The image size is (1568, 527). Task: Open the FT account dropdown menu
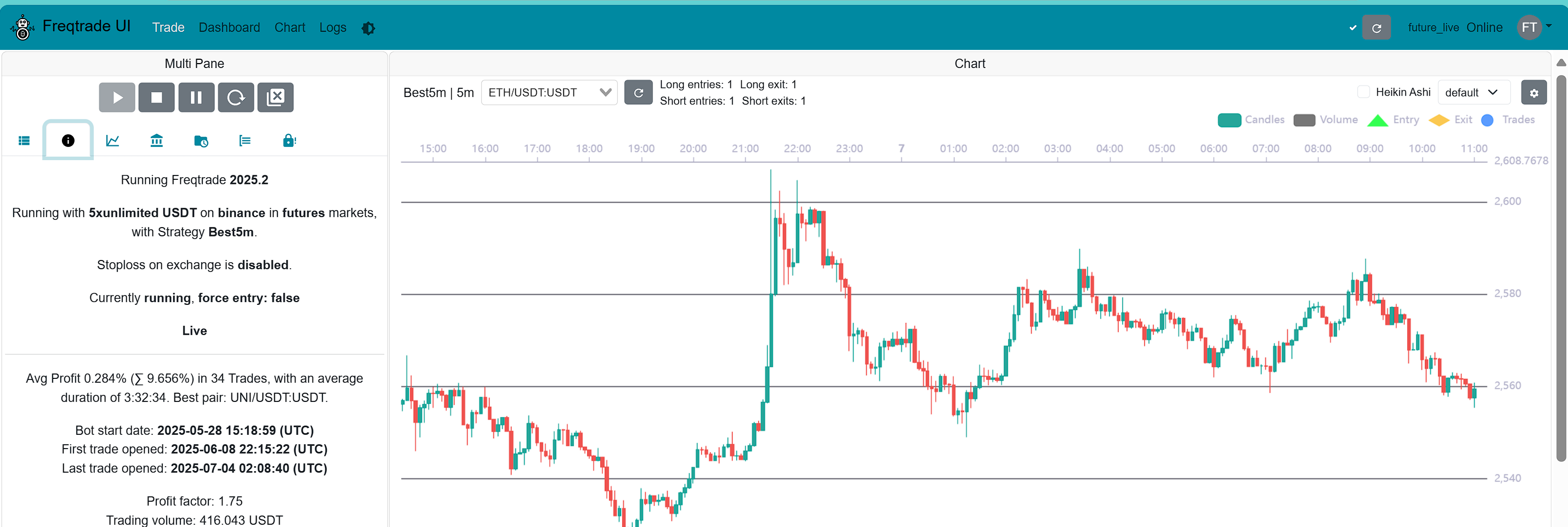1533,27
